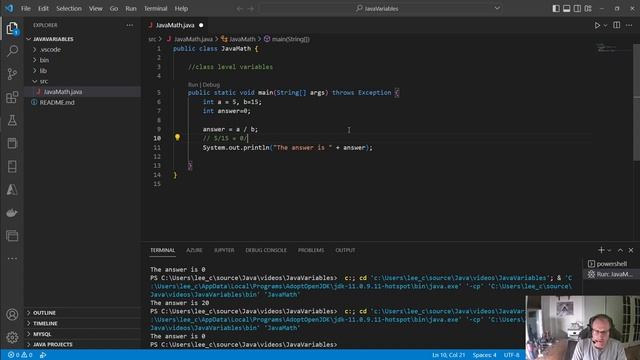Open the Testing flask view
Viewport: 640px width, 360px height.
(x=12, y=120)
